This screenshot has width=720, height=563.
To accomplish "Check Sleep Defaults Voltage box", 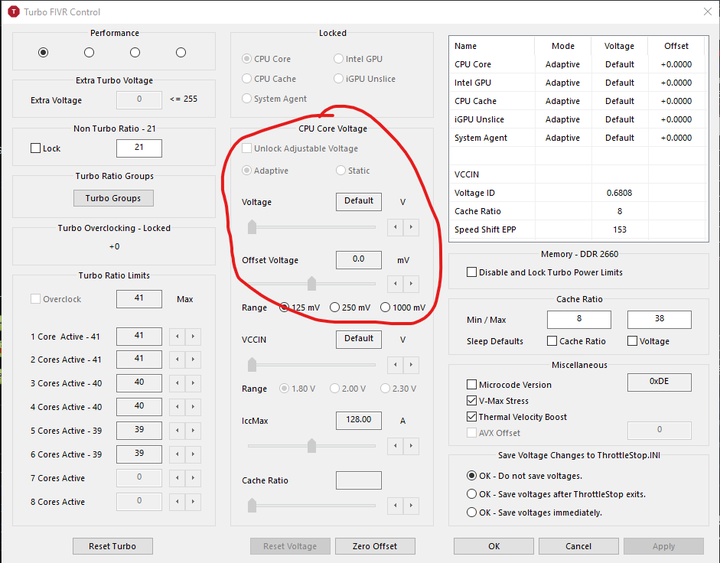I will coord(632,341).
